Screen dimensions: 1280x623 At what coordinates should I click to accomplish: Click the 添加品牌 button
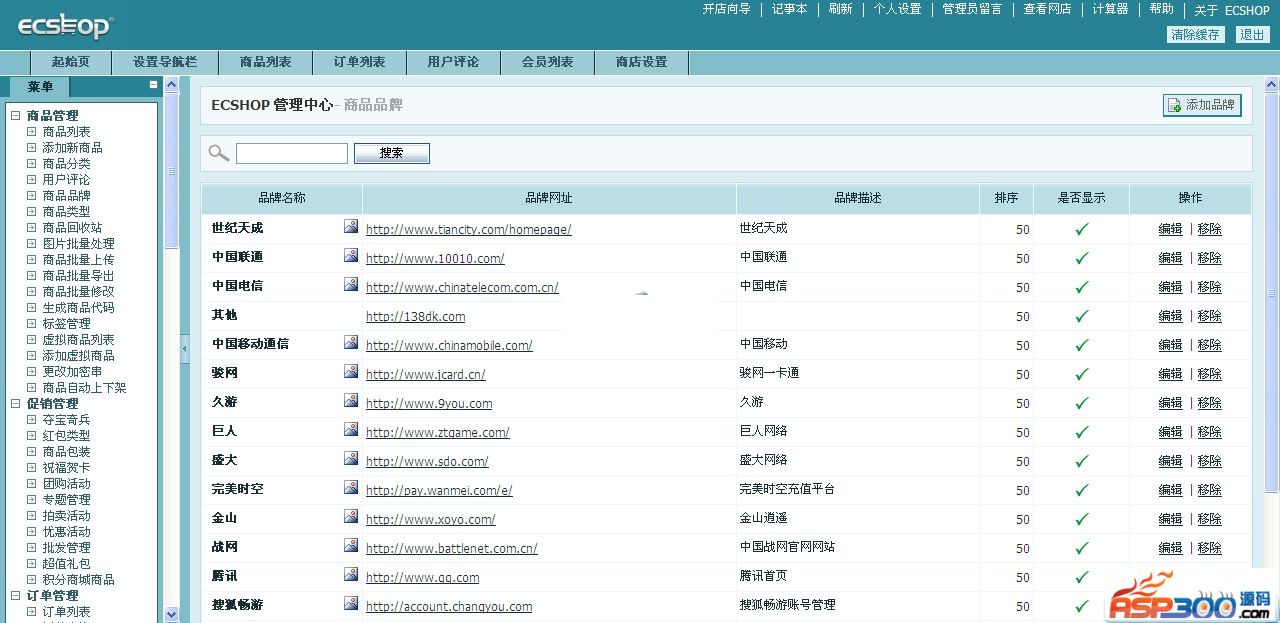pos(1201,105)
